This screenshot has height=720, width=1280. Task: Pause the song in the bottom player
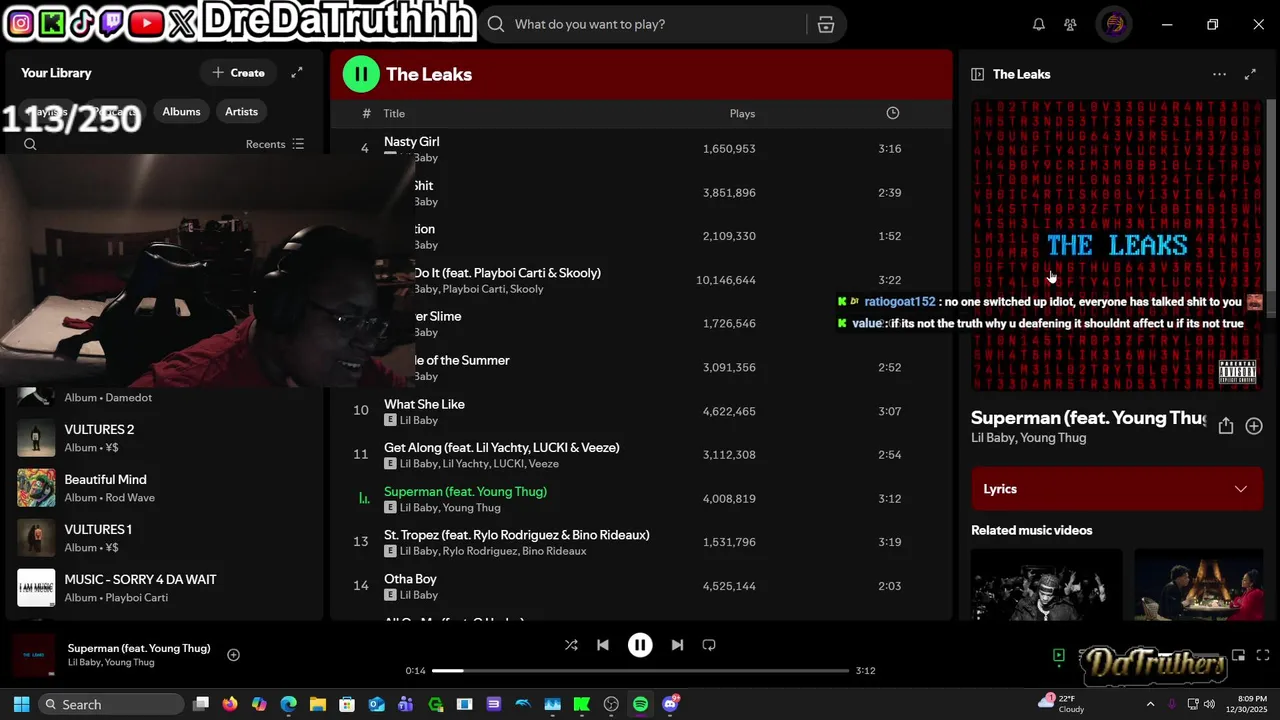click(x=640, y=645)
